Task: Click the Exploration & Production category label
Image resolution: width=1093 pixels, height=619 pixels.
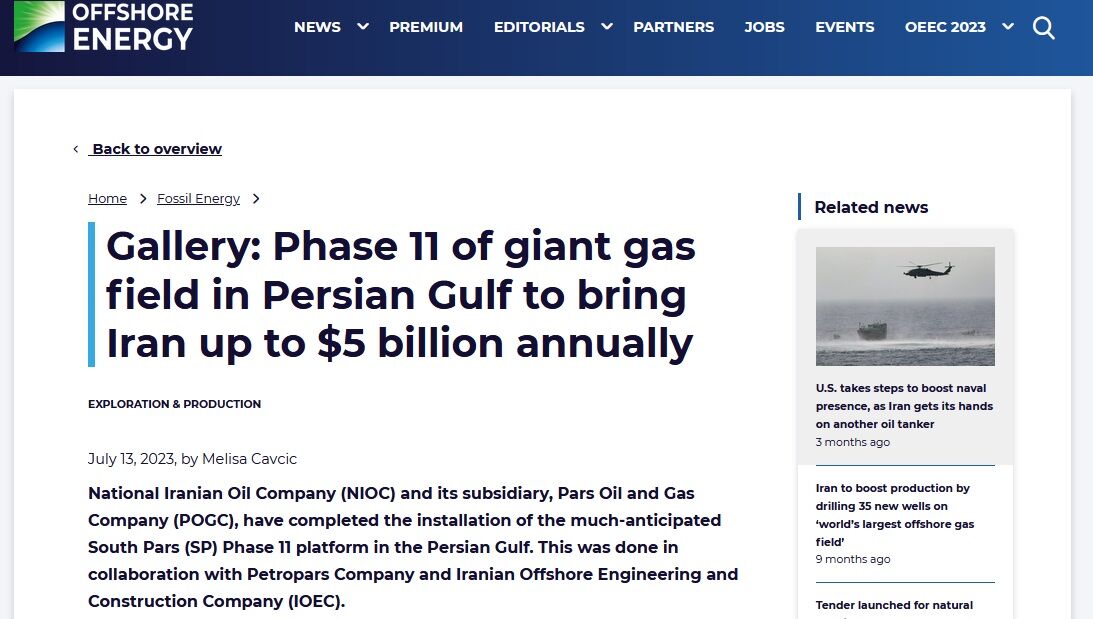Action: 174,404
